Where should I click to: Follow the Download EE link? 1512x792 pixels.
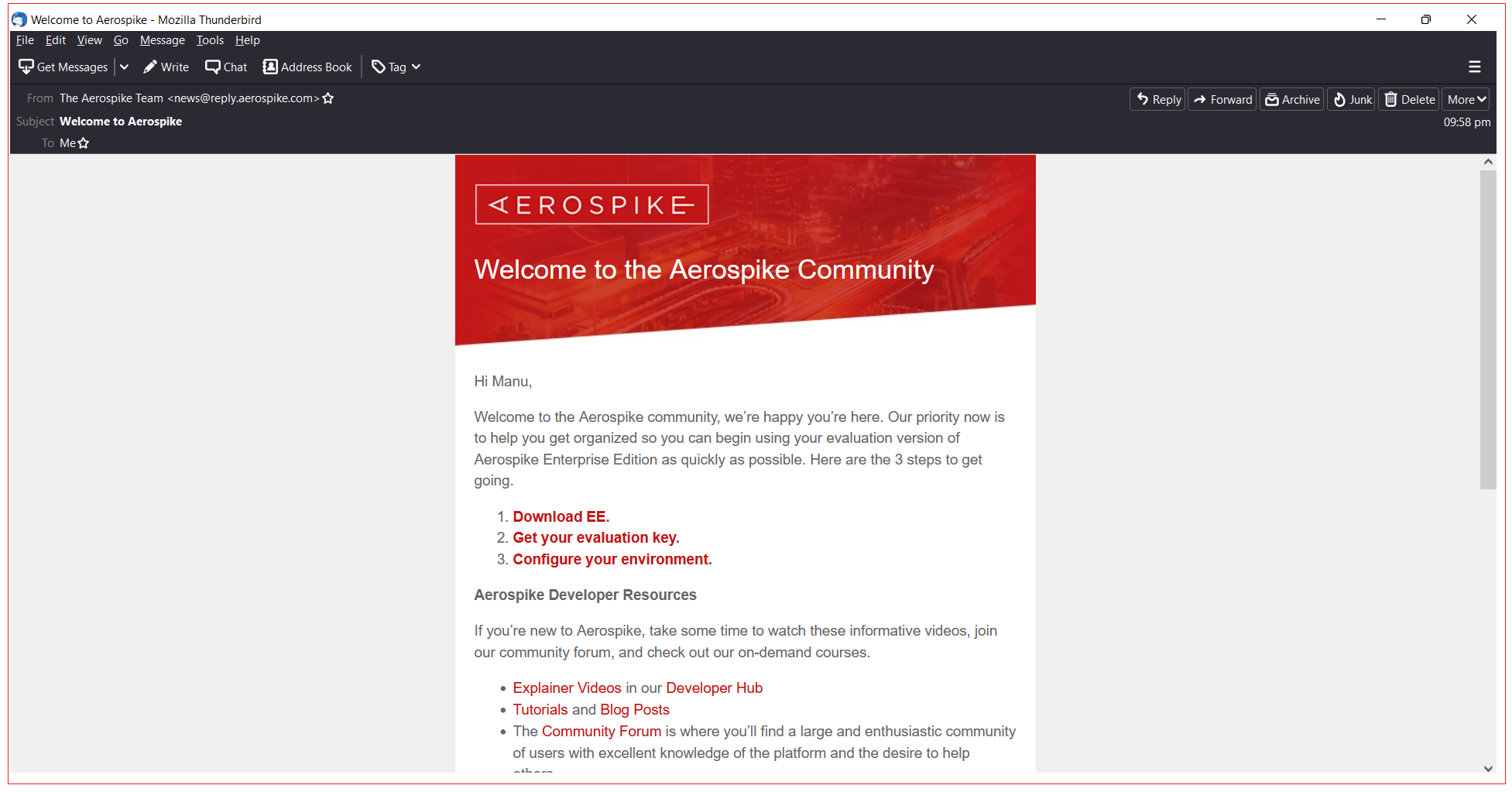pyautogui.click(x=561, y=516)
